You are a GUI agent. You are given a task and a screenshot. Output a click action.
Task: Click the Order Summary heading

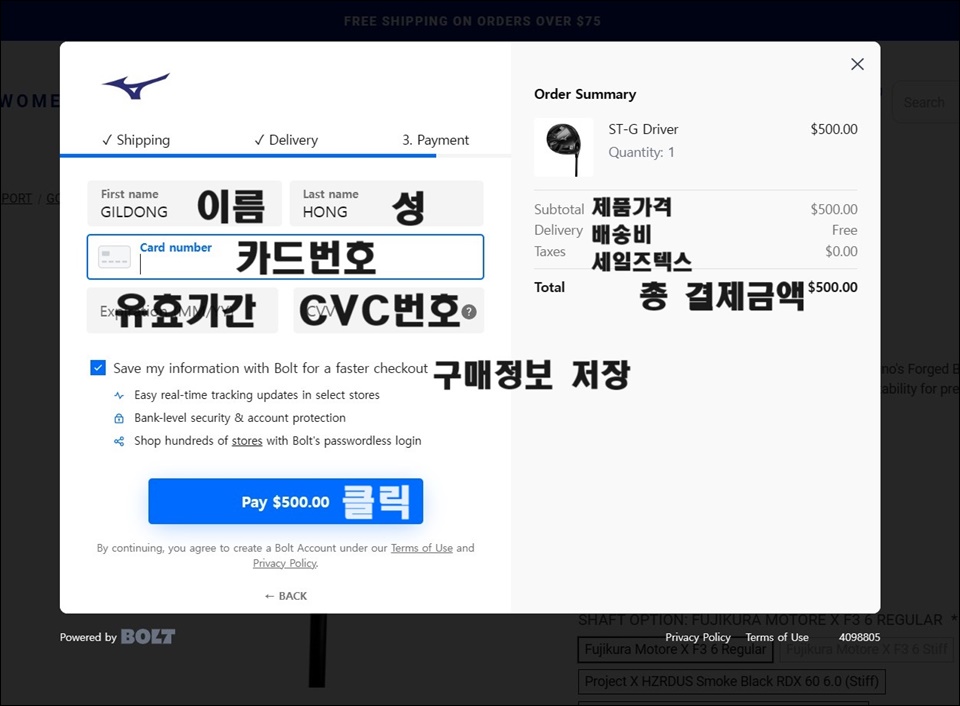585,94
